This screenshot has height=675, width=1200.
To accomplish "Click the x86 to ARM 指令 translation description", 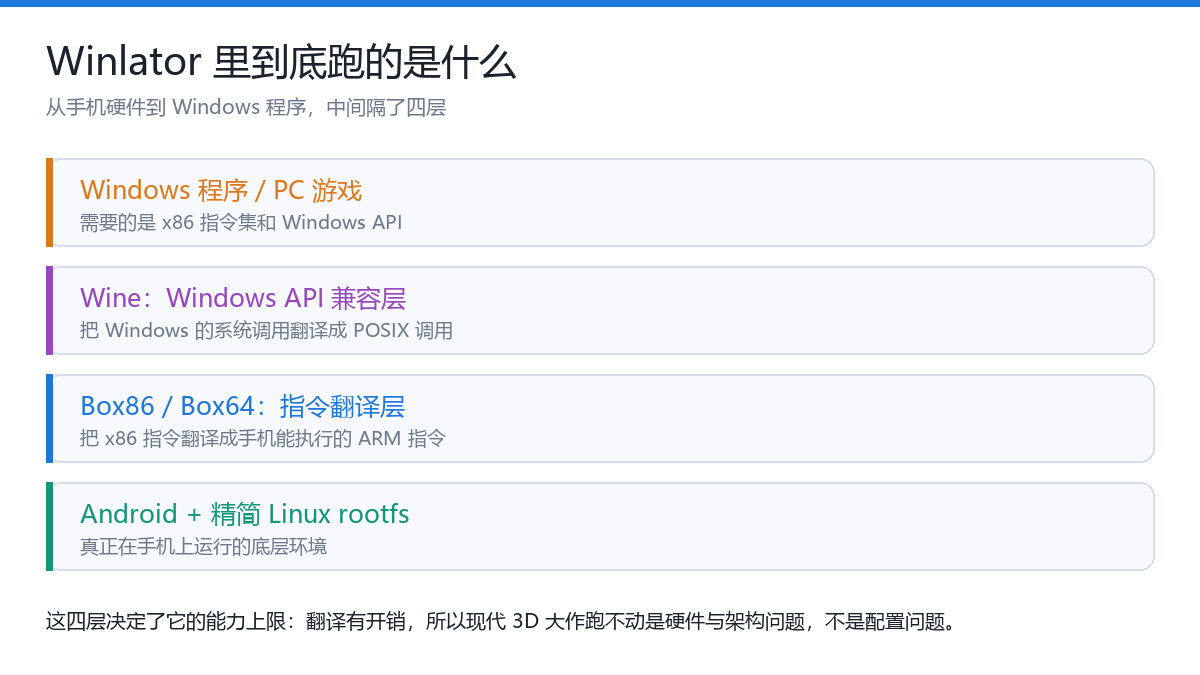I will pos(263,438).
